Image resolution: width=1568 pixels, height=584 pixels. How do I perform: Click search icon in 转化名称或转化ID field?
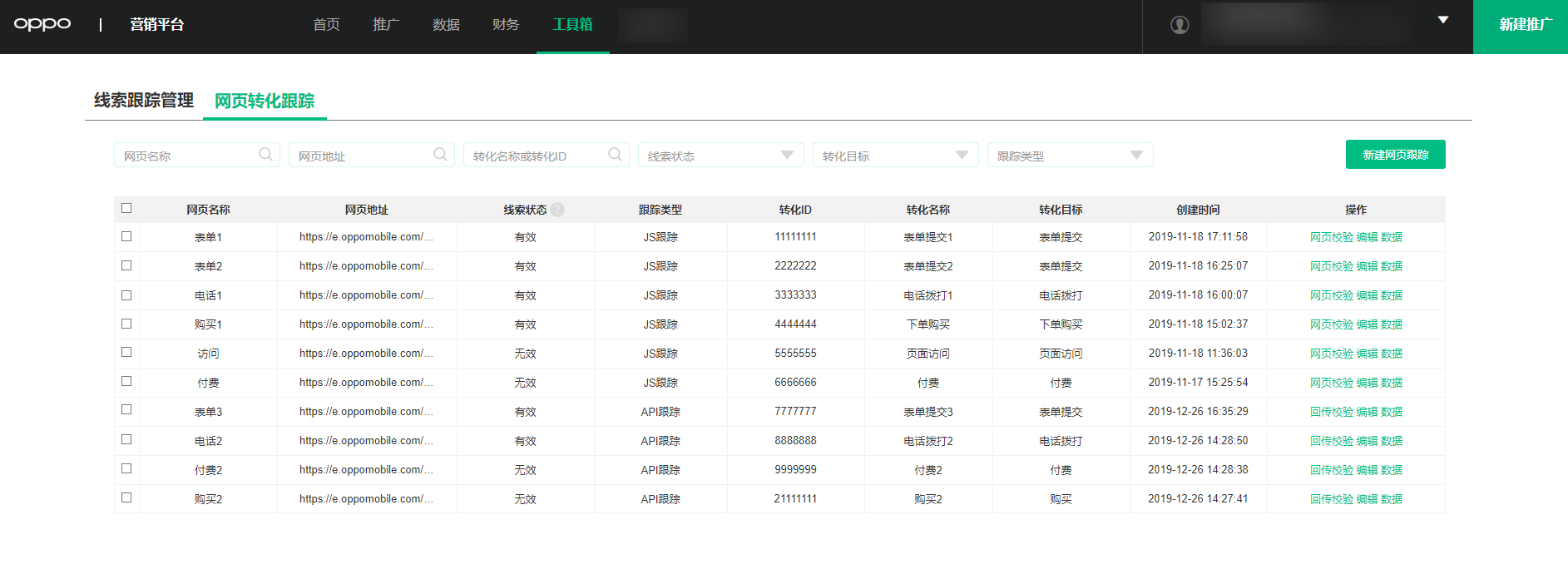point(615,154)
